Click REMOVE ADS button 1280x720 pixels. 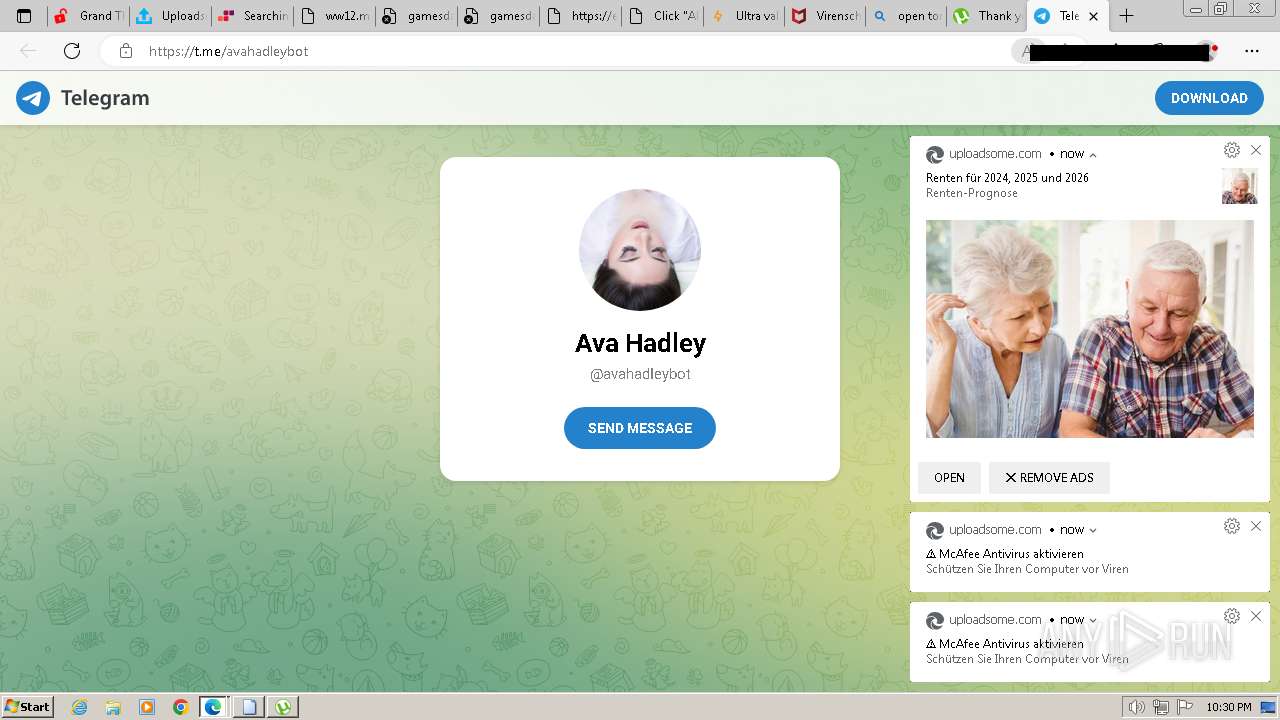(1049, 478)
